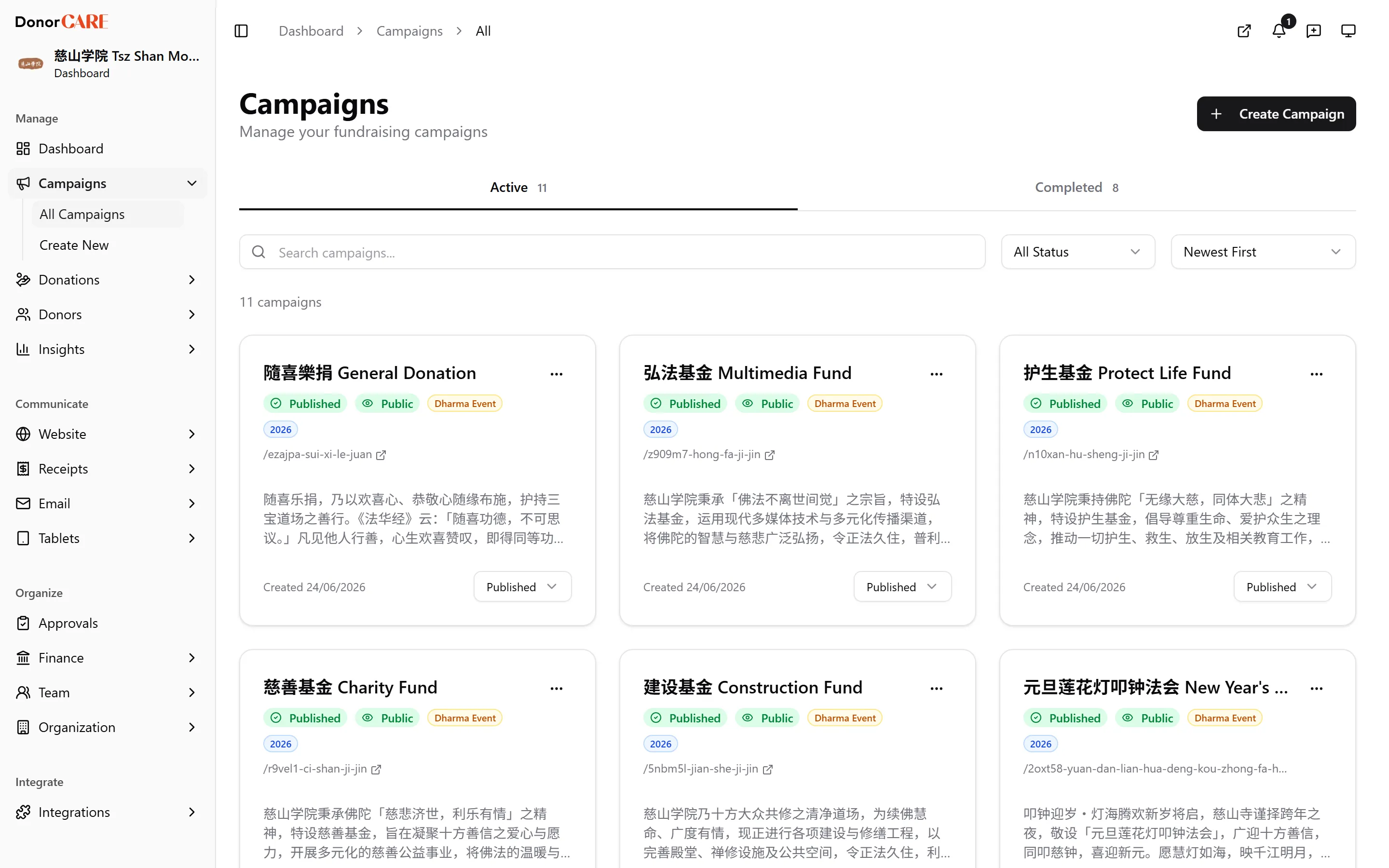1389x868 pixels.
Task: Toggle the sidebar panel icon
Action: (241, 31)
